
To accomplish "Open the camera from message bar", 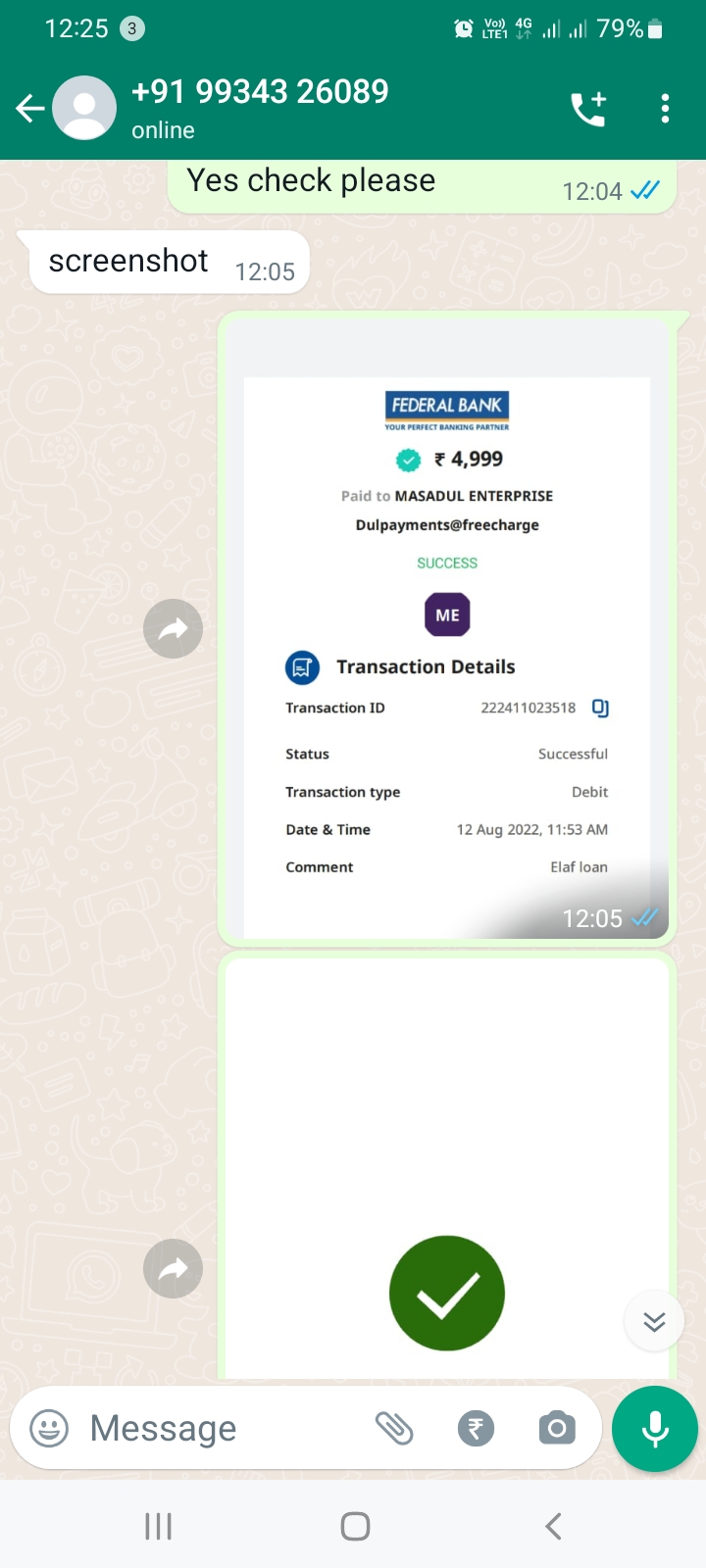I will pos(557,1428).
